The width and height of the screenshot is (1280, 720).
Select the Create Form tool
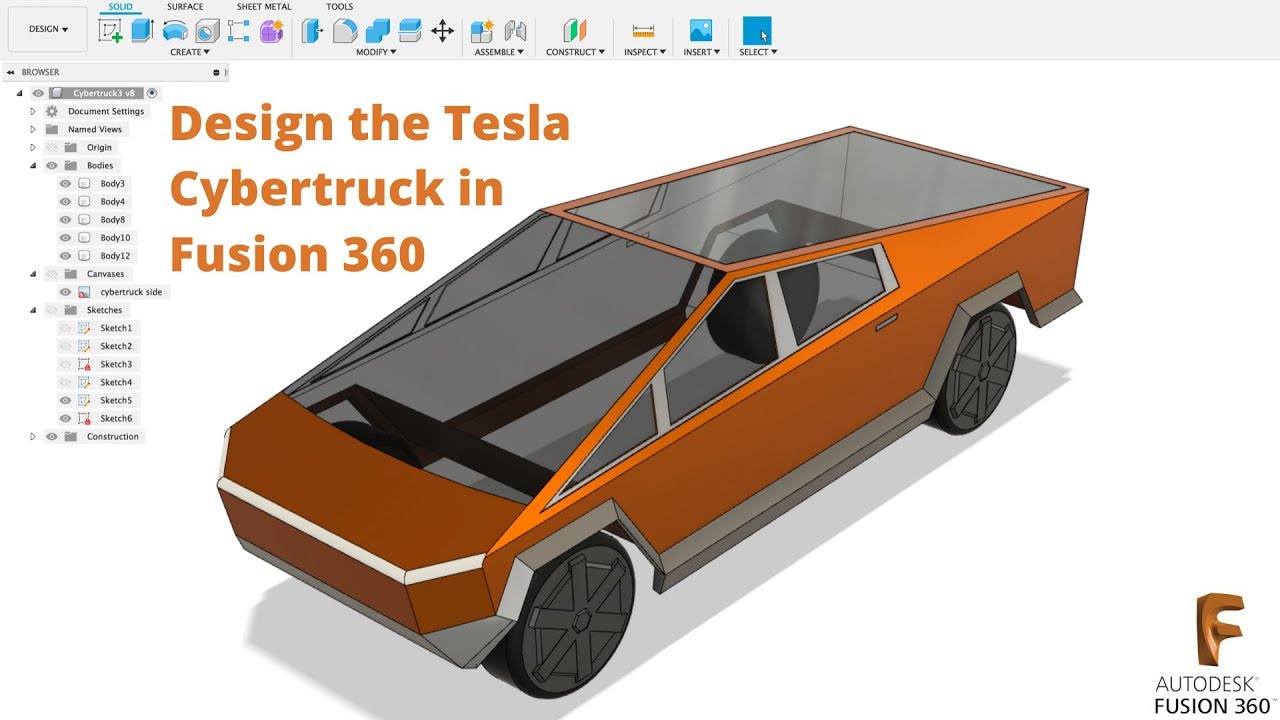point(272,31)
